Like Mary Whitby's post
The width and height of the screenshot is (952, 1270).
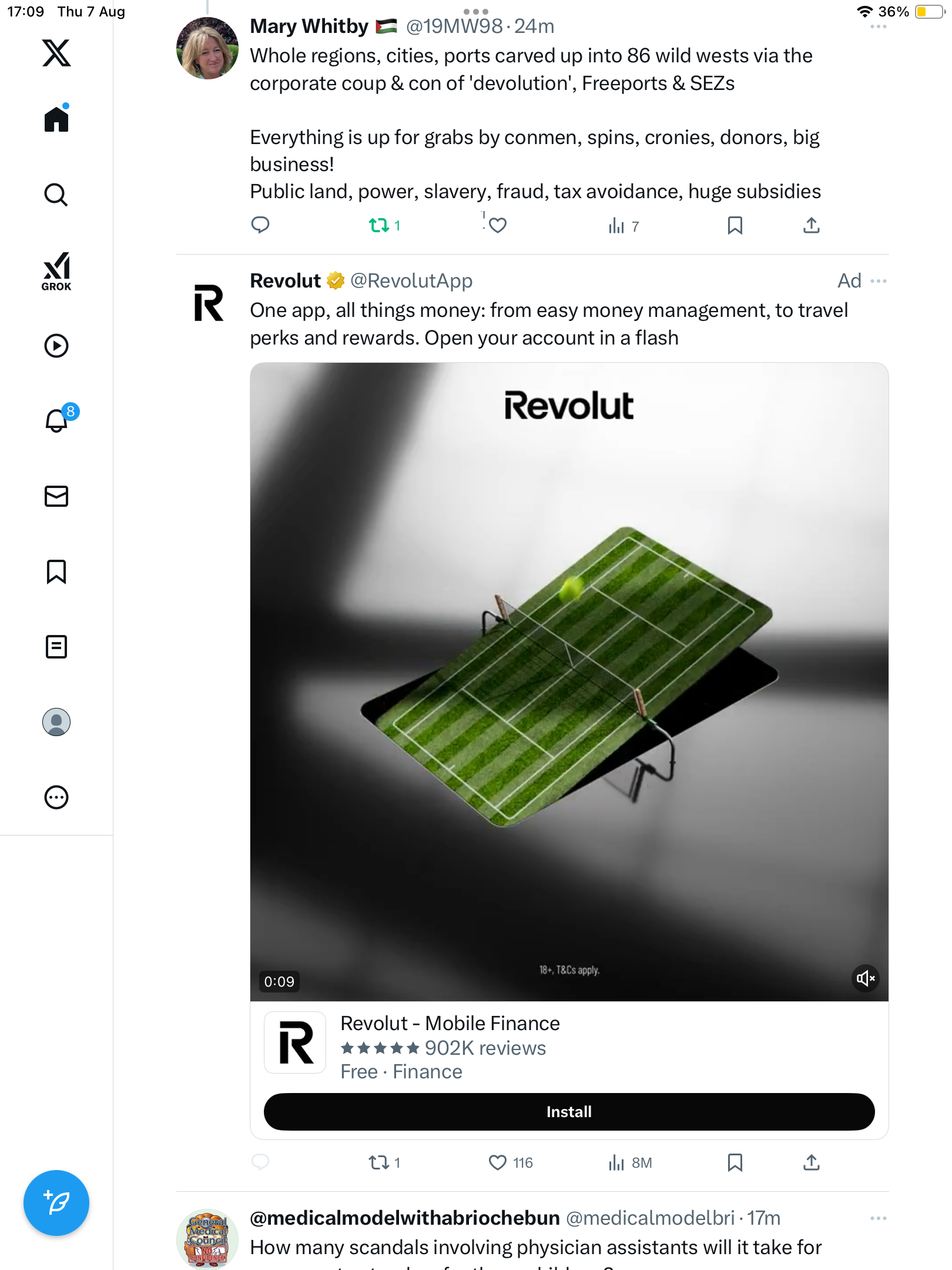point(498,225)
